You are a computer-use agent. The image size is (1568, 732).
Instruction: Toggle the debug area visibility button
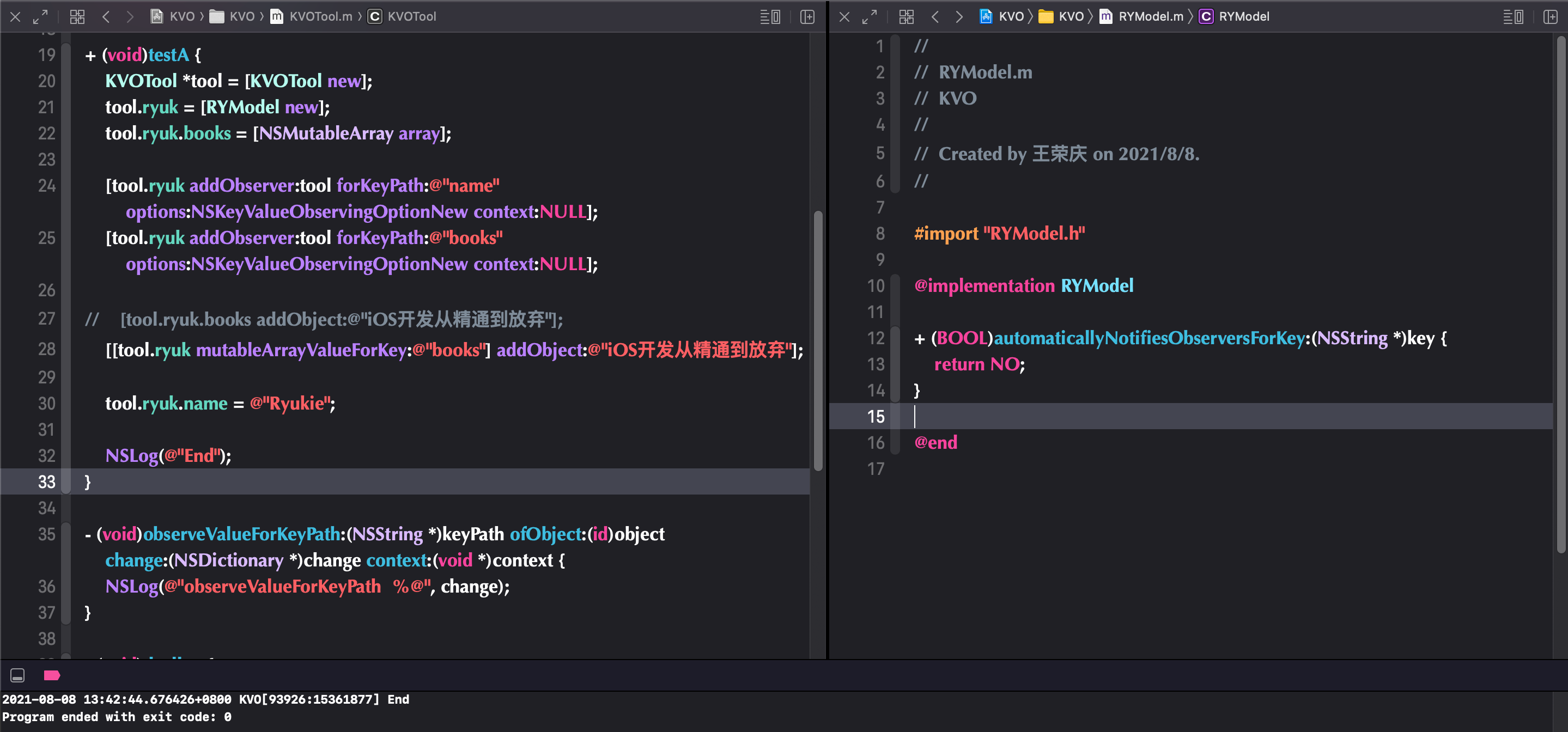pyautogui.click(x=17, y=675)
